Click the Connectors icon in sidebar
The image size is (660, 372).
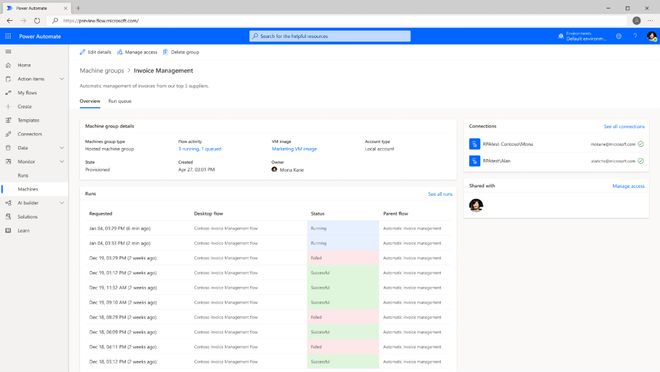tap(8, 134)
